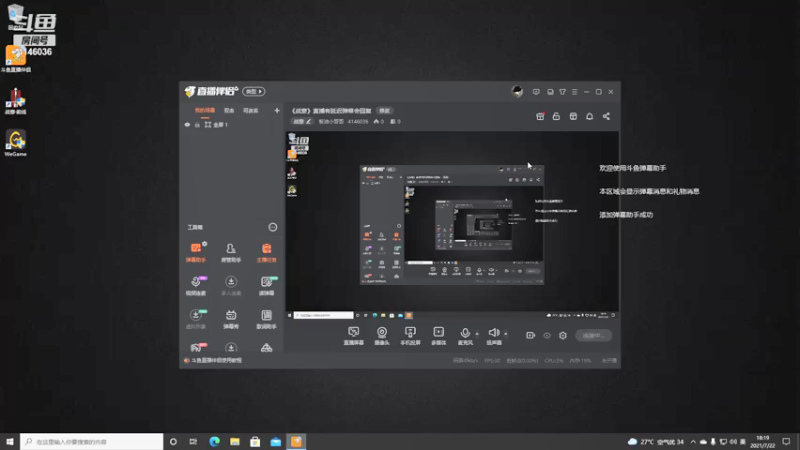Screen dimensions: 800x450
Task: Expand microphone options arrow
Action: tap(477, 334)
